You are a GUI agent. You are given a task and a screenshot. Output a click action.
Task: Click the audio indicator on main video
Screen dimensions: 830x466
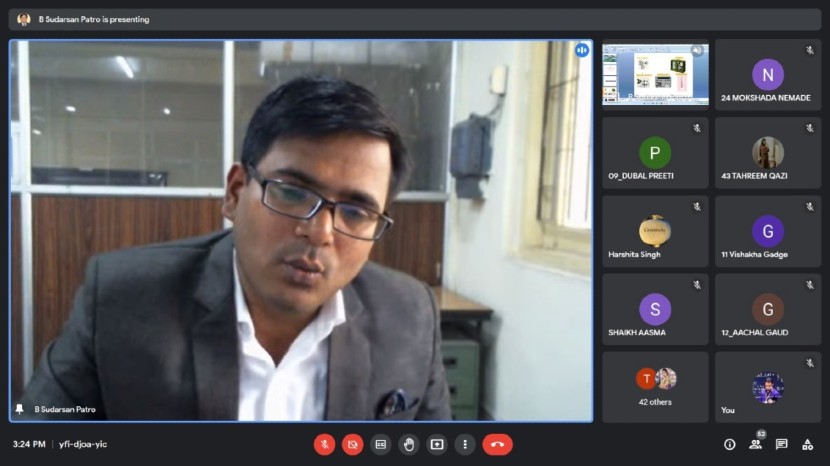[582, 50]
